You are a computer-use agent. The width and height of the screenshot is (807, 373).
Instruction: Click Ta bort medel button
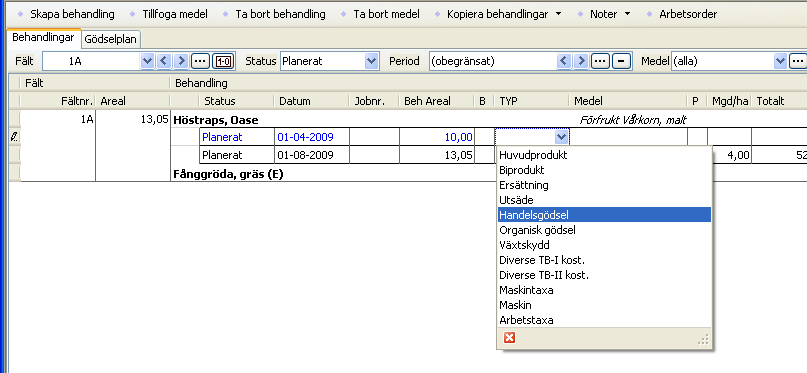(x=380, y=14)
